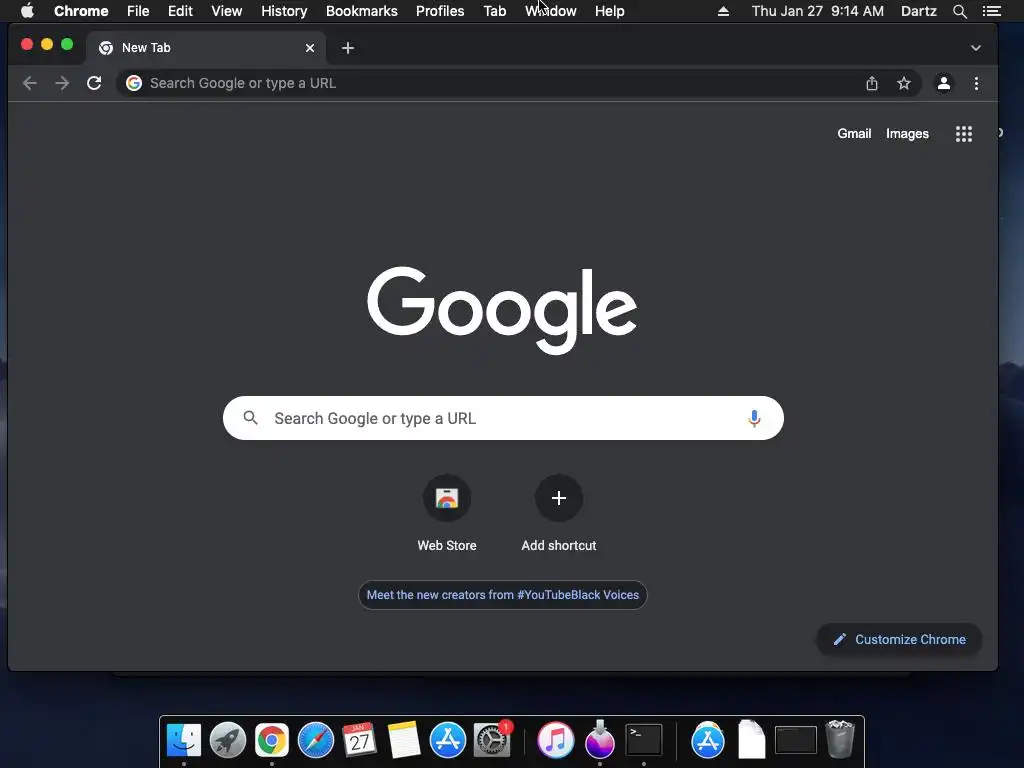This screenshot has height=768, width=1024.
Task: Open Launchpad rocket in dock
Action: pyautogui.click(x=228, y=741)
